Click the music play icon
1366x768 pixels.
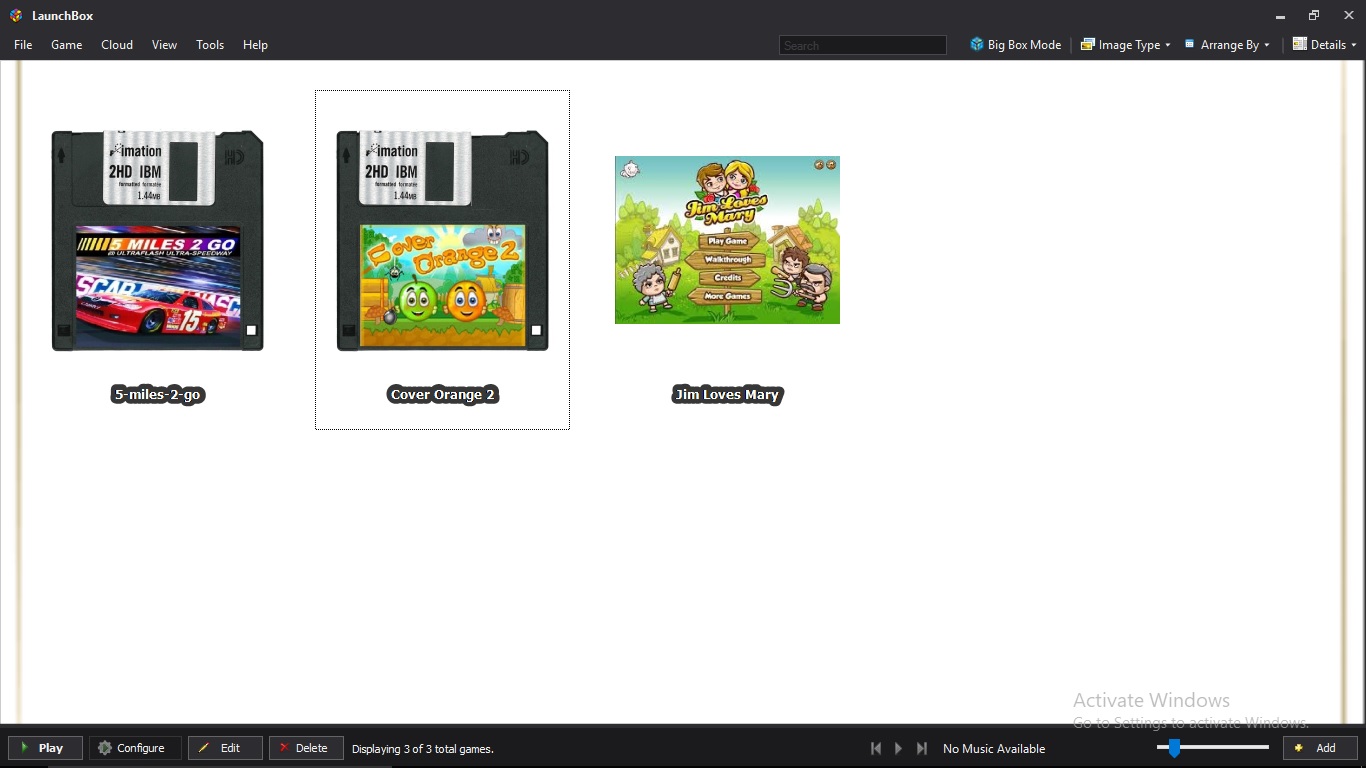[898, 748]
